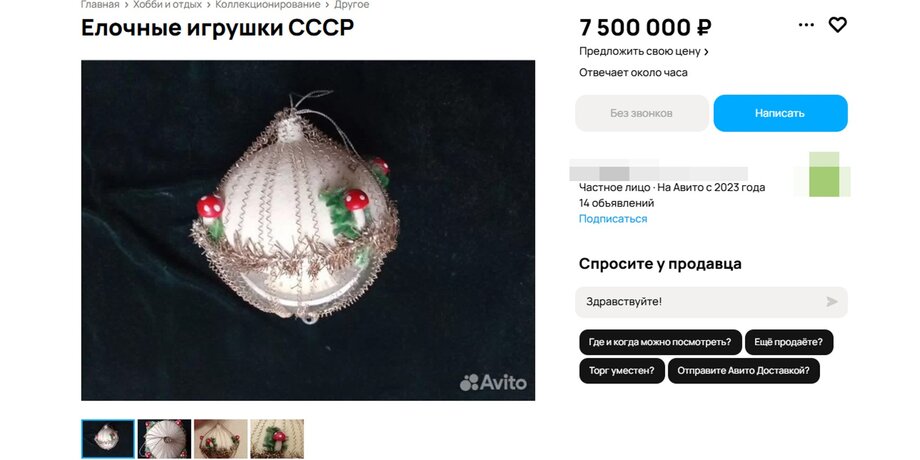Expand 'Предложить свою цену' arrow
This screenshot has width=920, height=460.
click(706, 52)
